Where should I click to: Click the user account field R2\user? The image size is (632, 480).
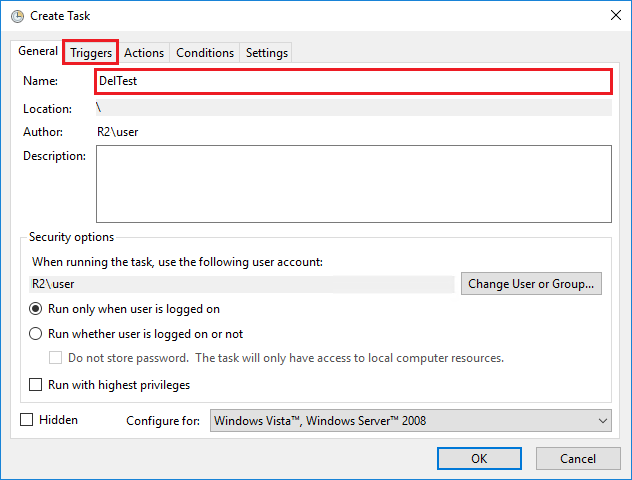click(x=241, y=284)
